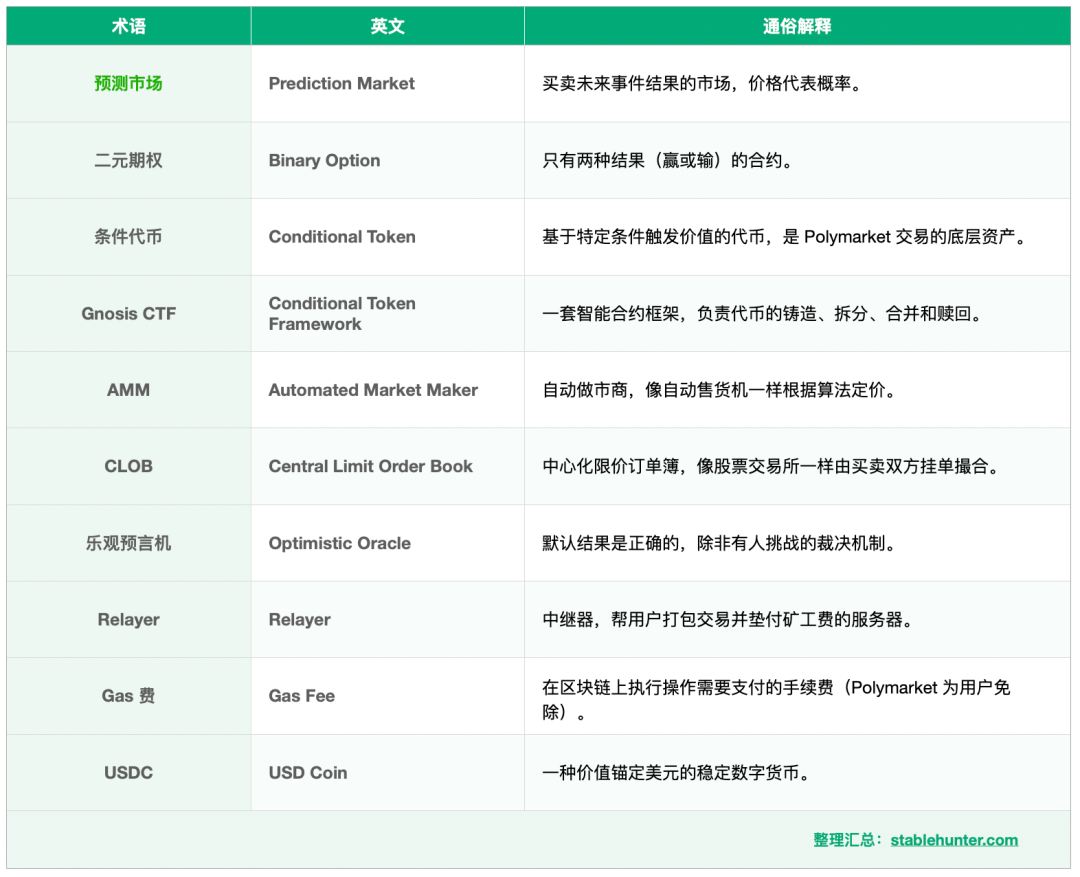The height and width of the screenshot is (877, 1080).
Task: Click the AMM term cell
Action: [x=128, y=390]
